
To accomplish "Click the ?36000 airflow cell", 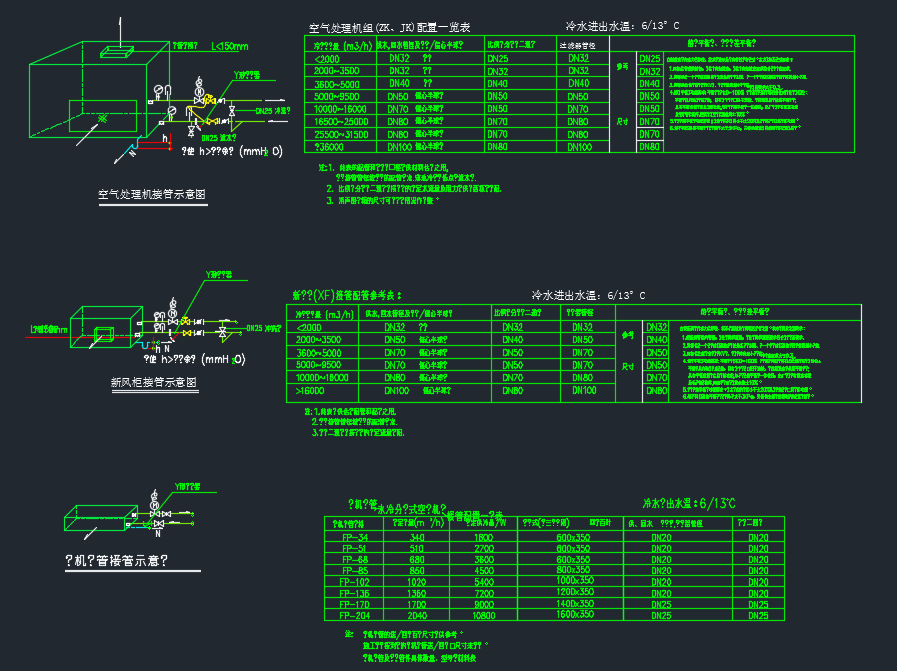I will coord(328,147).
